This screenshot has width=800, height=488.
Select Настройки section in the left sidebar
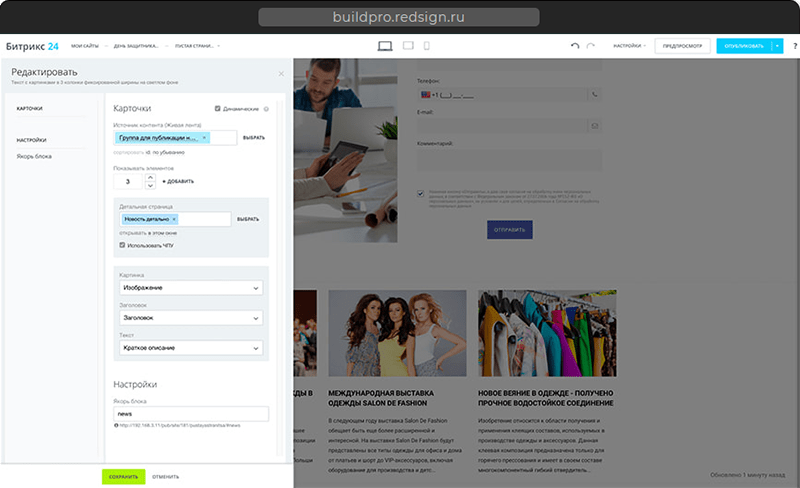[31, 140]
